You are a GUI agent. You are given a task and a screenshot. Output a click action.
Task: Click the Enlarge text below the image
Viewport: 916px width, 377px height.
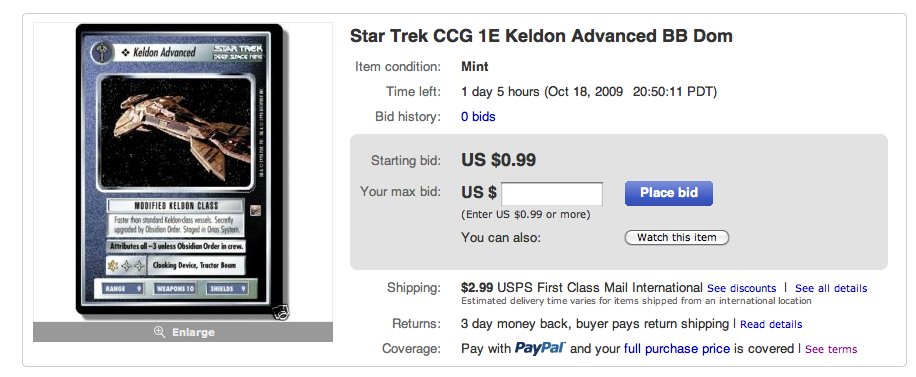click(x=193, y=332)
